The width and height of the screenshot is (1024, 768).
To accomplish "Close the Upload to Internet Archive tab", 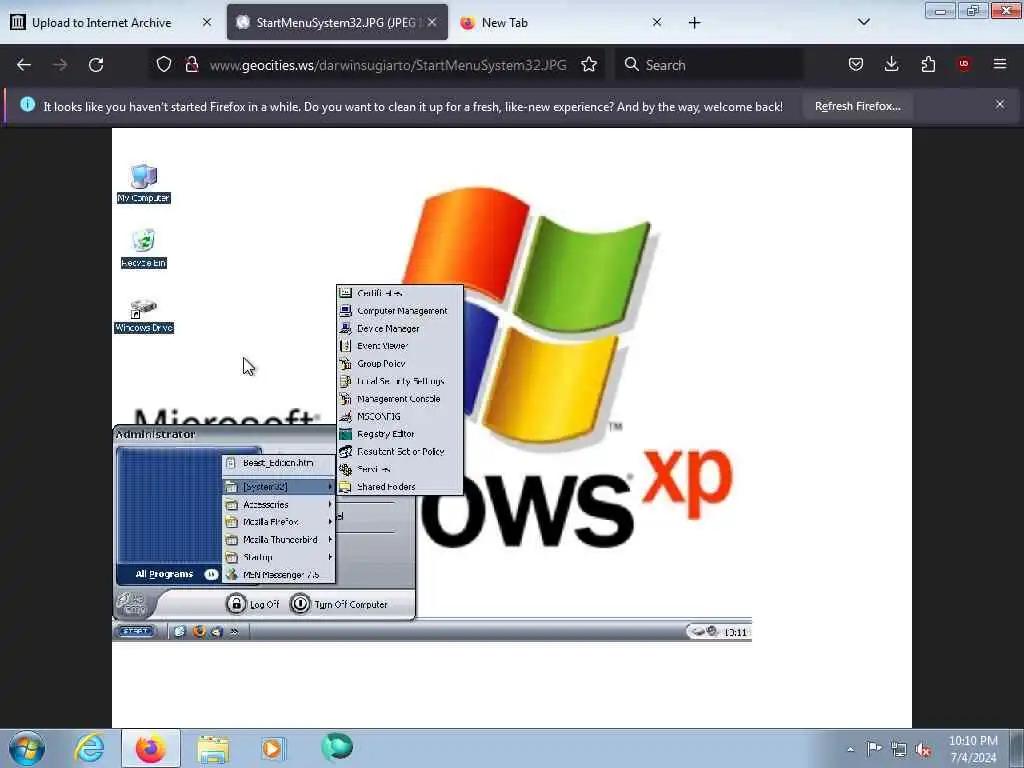I will tap(207, 22).
